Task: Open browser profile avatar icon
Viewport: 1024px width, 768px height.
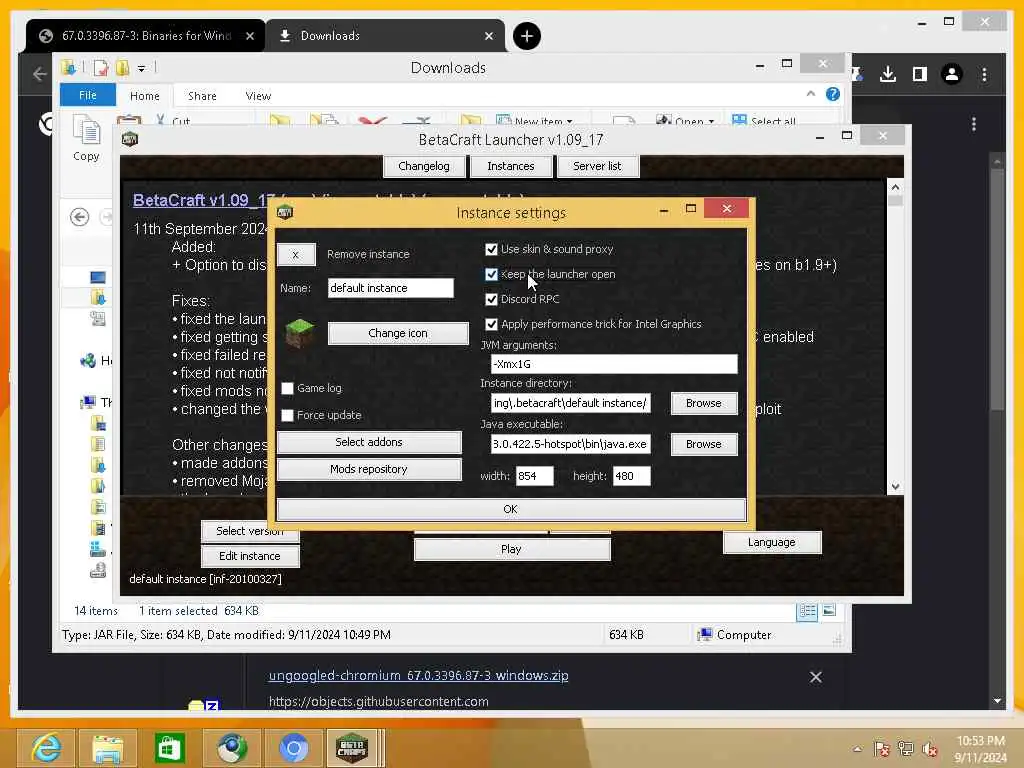Action: (x=952, y=74)
